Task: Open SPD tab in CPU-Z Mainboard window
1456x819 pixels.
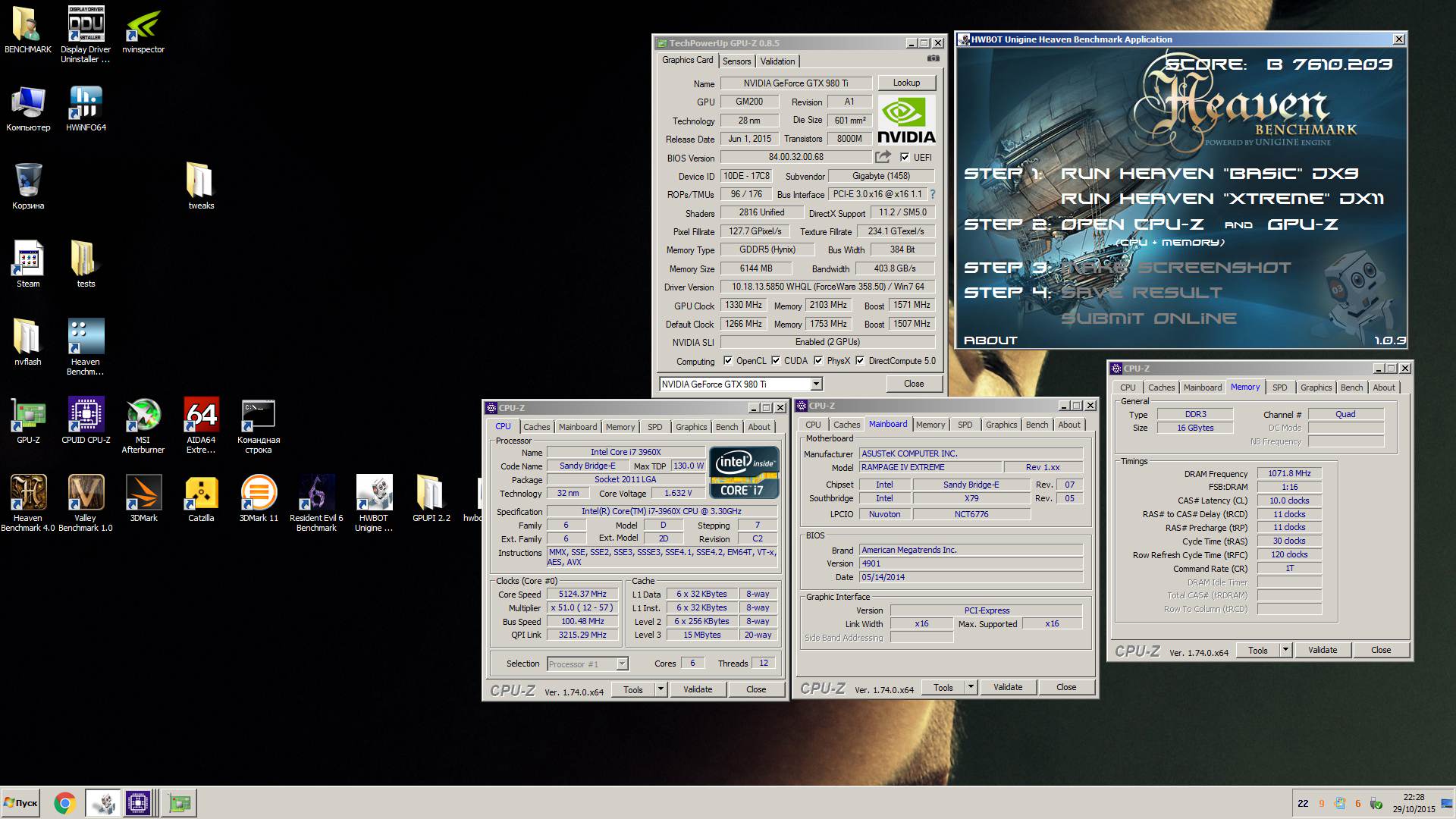Action: (965, 425)
